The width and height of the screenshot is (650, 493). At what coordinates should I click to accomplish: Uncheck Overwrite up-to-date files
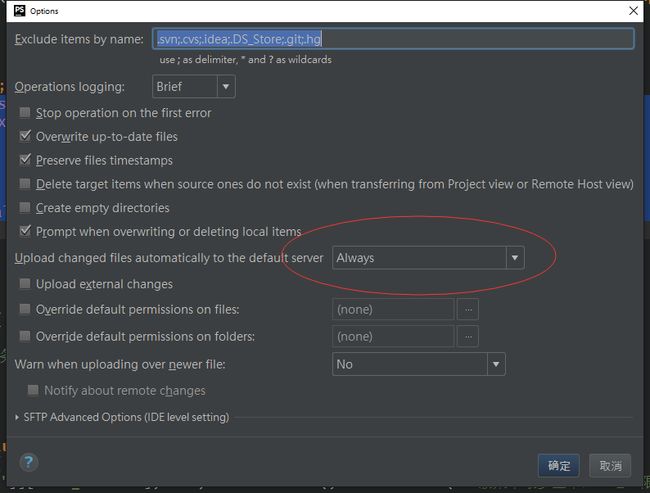(x=25, y=136)
